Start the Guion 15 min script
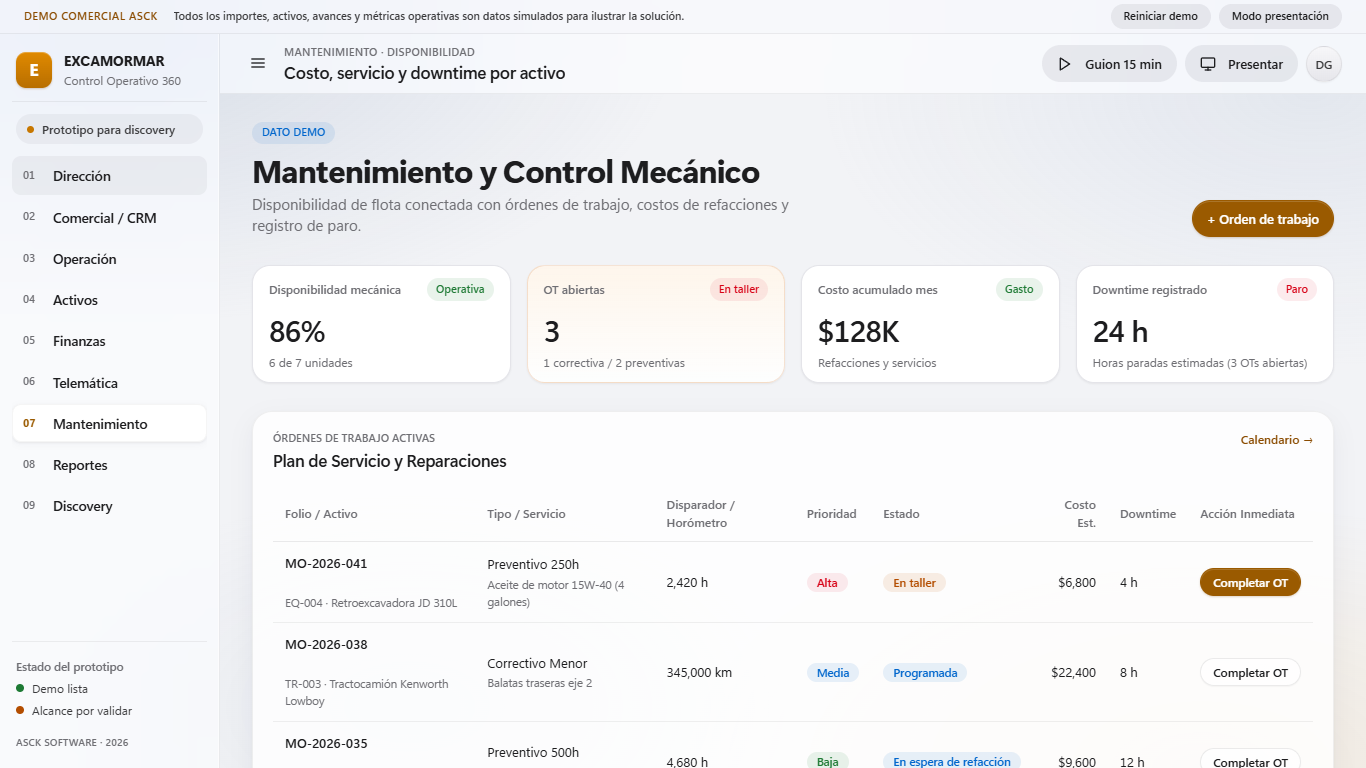The width and height of the screenshot is (1366, 768). point(1109,64)
